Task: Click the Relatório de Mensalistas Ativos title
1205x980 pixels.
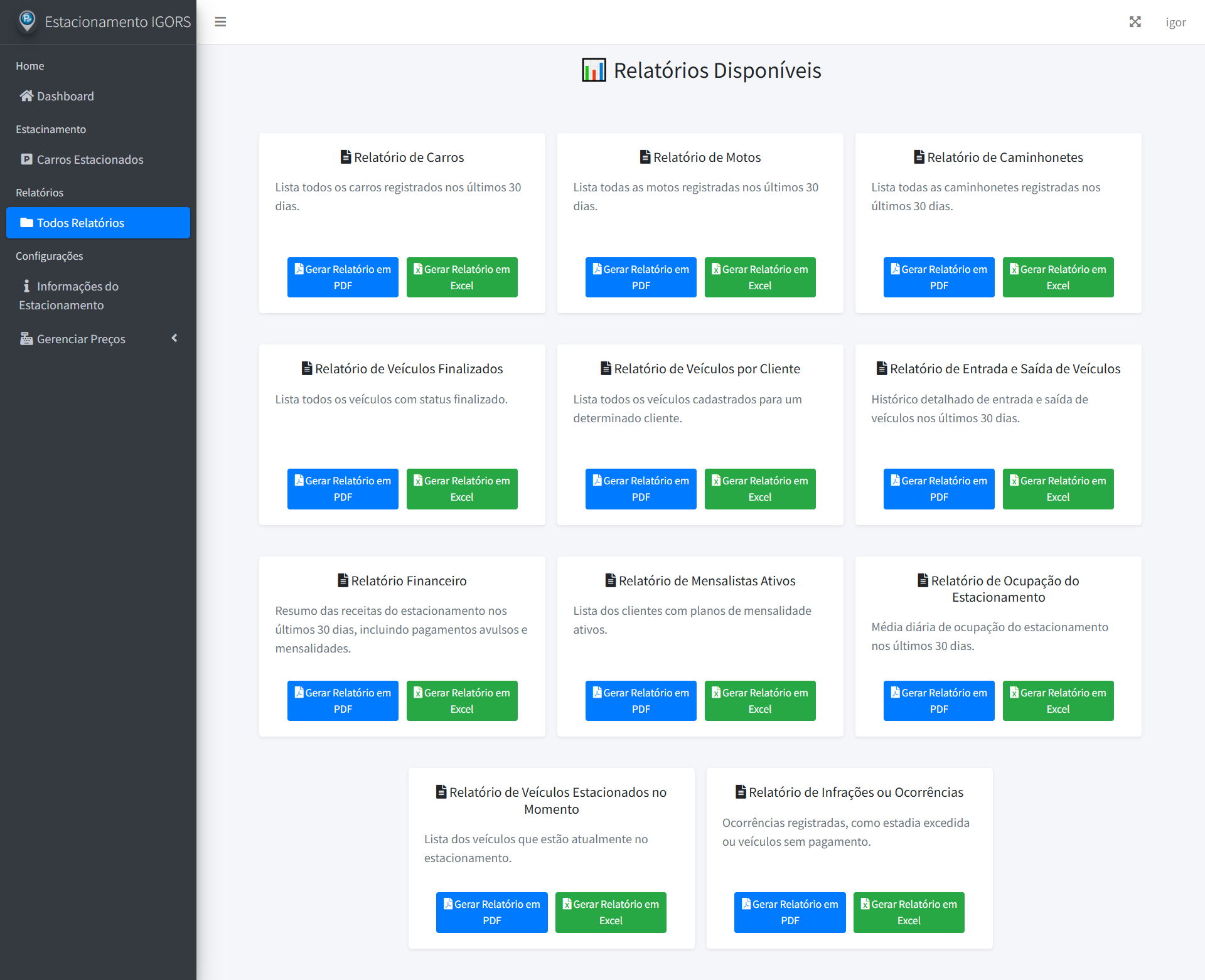Action: (x=707, y=581)
